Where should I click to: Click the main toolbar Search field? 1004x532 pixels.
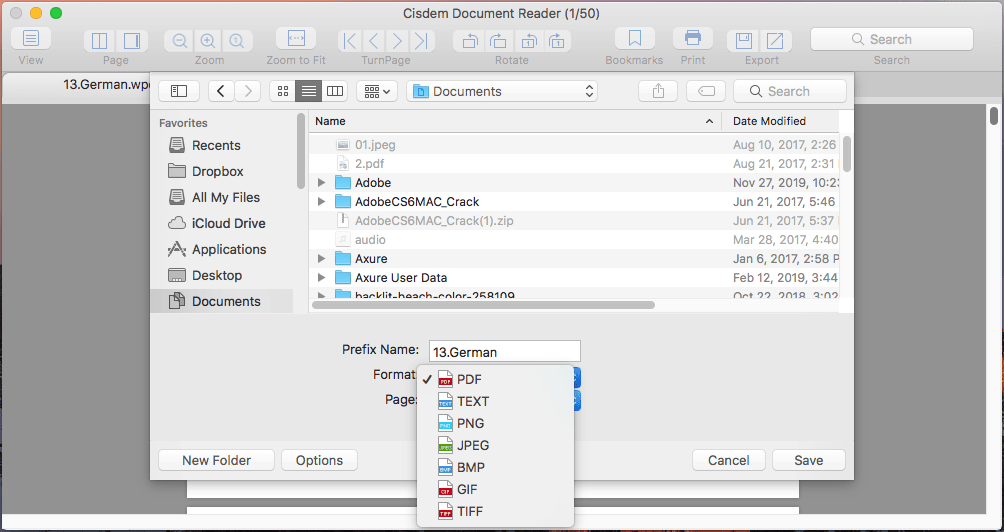(x=891, y=39)
